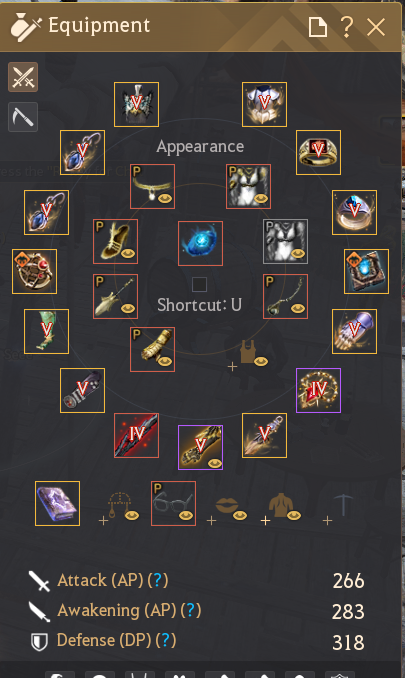Click the blue glowing artifact in center
Screen dimensions: 405x678
click(200, 243)
